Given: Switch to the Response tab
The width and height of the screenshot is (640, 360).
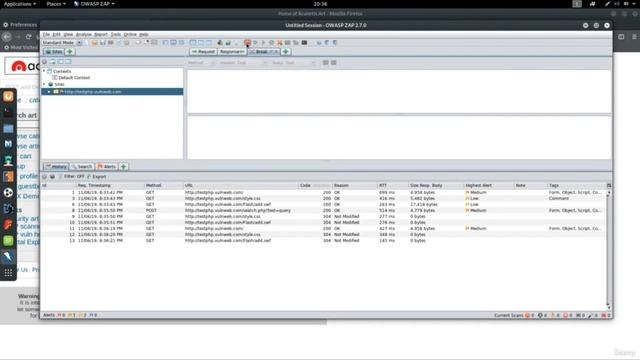Looking at the screenshot, I should coord(232,52).
